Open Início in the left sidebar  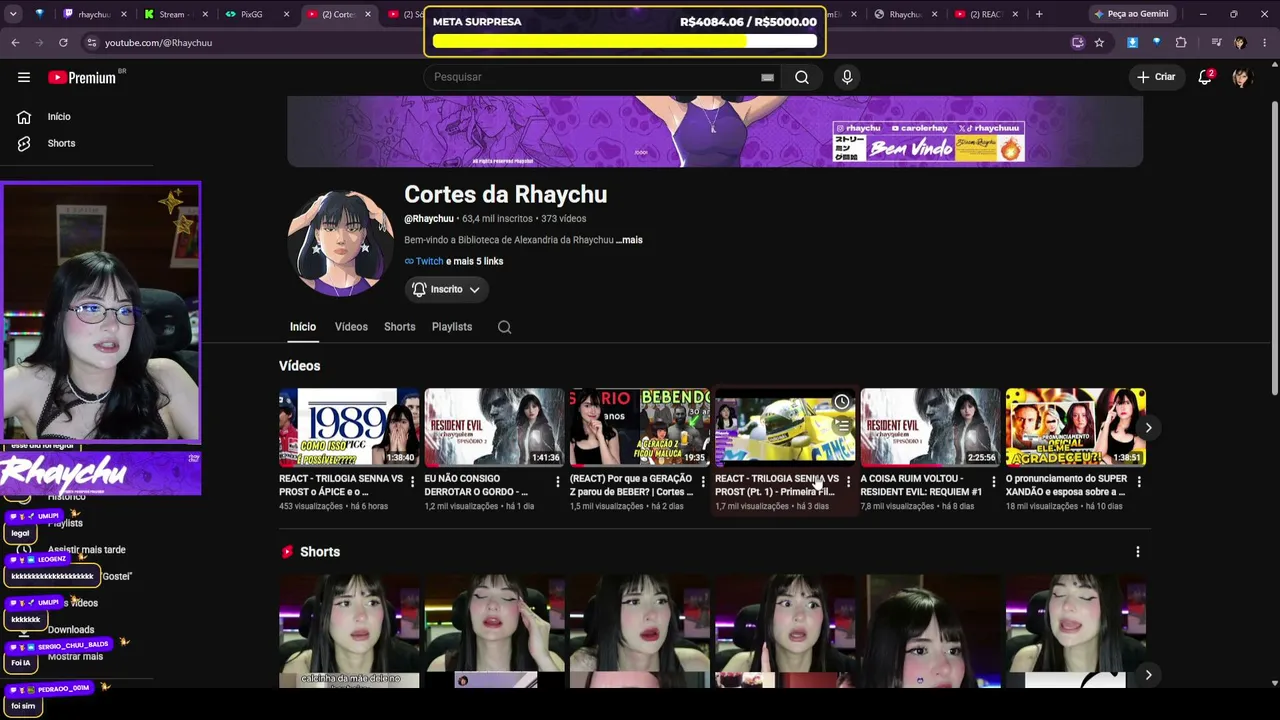pyautogui.click(x=59, y=117)
